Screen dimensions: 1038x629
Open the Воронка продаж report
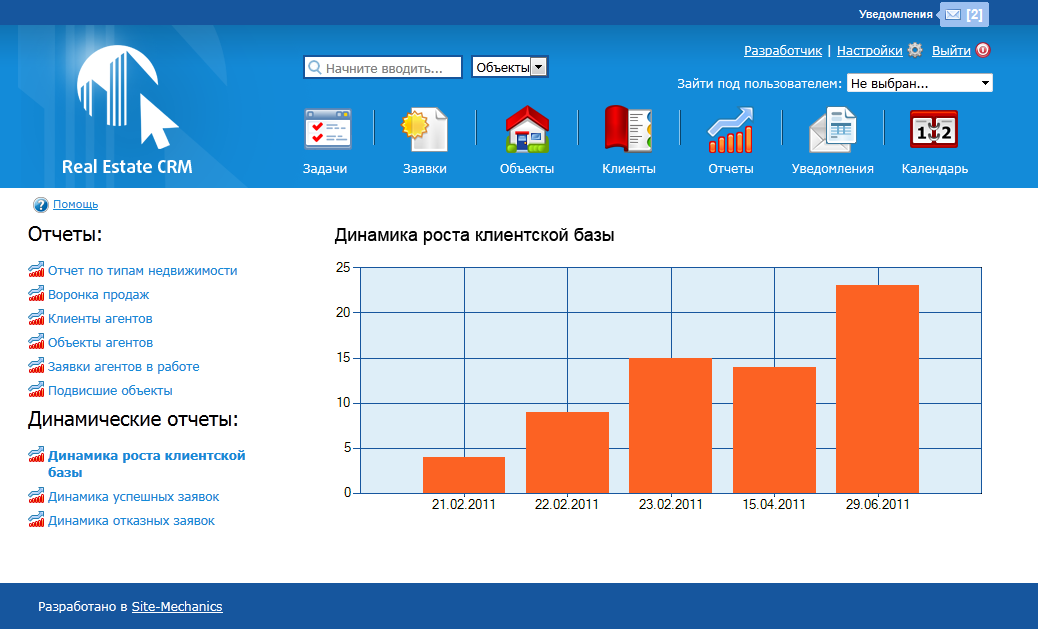click(x=98, y=295)
